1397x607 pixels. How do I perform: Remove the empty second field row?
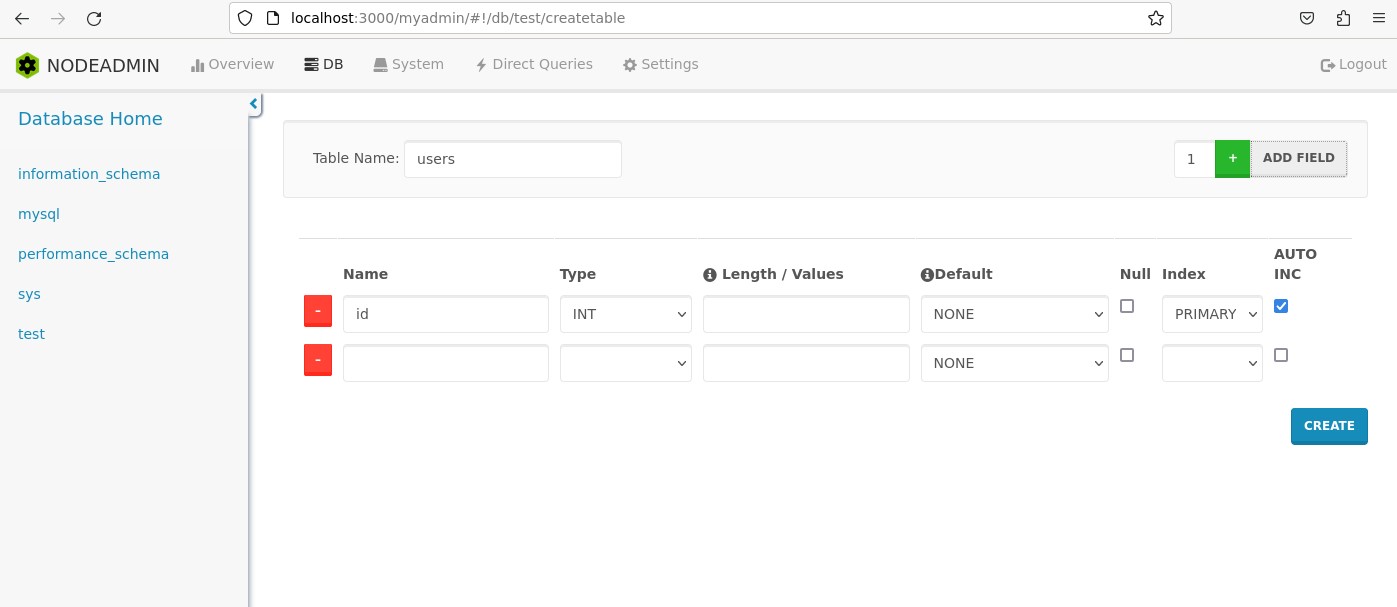click(317, 360)
